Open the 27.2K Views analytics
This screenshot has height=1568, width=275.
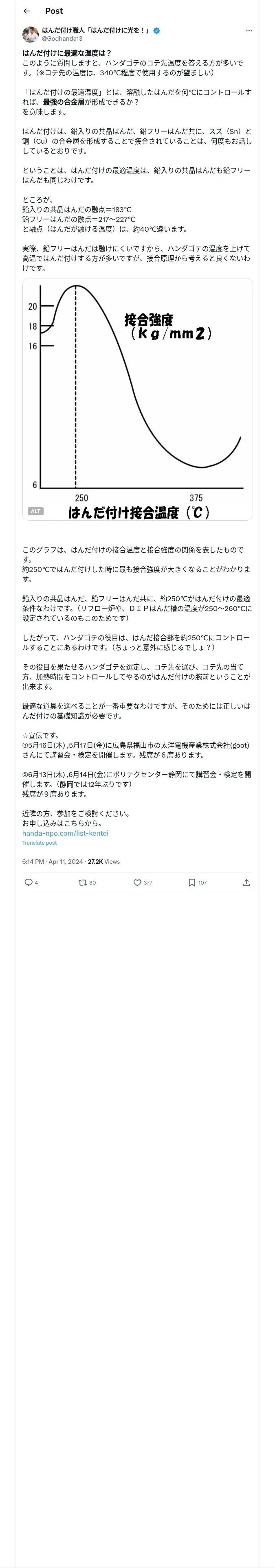pyautogui.click(x=103, y=861)
